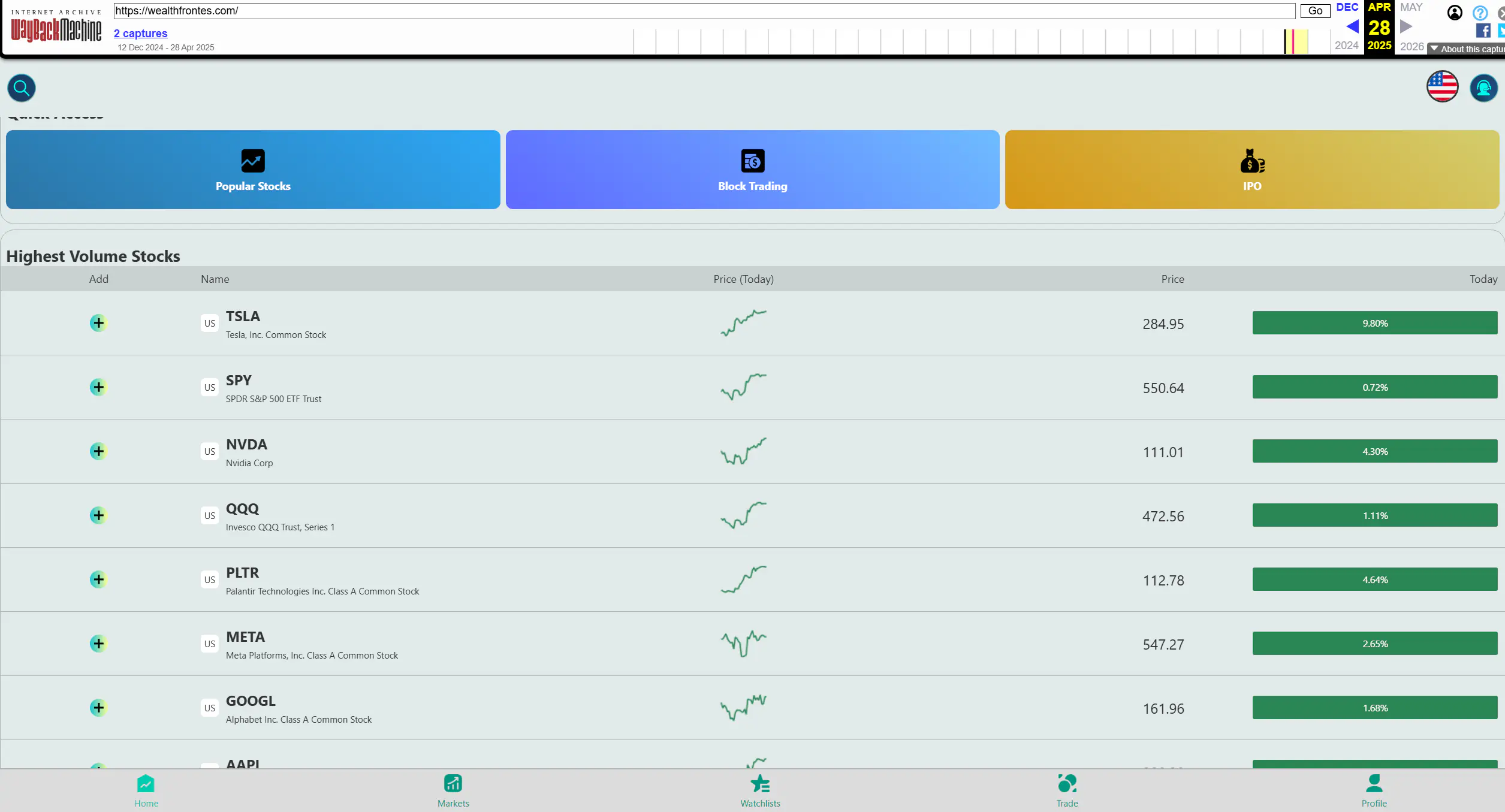
Task: Open the US flag language selector
Action: pos(1442,87)
